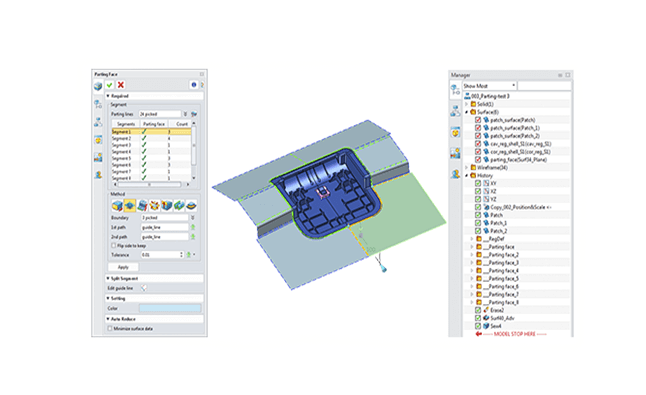Viewport: 646px width, 395px height.
Task: Toggle checkbox for patch_surface(Patch_1)
Action: [478, 128]
